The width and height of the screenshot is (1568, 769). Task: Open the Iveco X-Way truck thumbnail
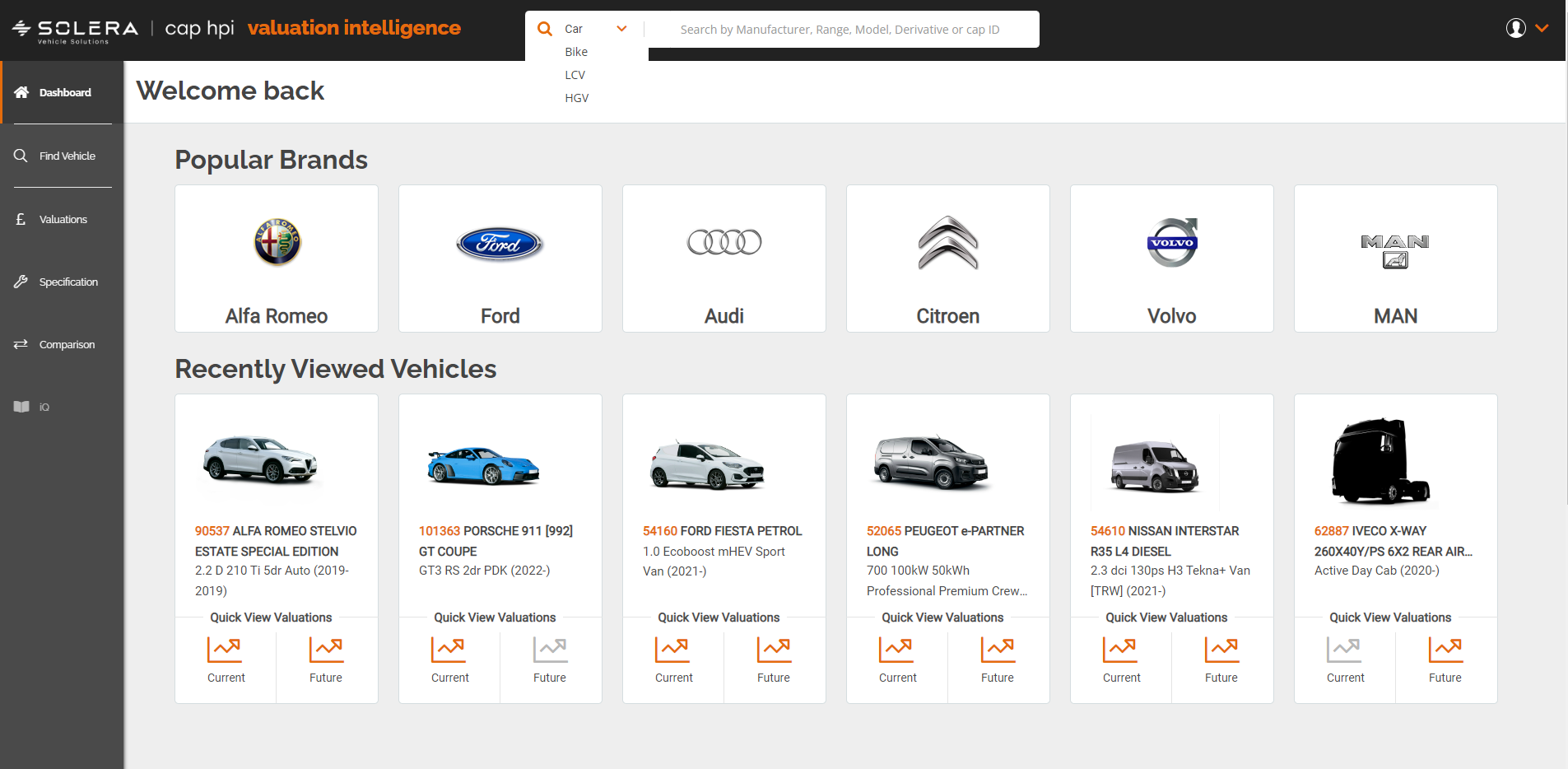point(1380,461)
